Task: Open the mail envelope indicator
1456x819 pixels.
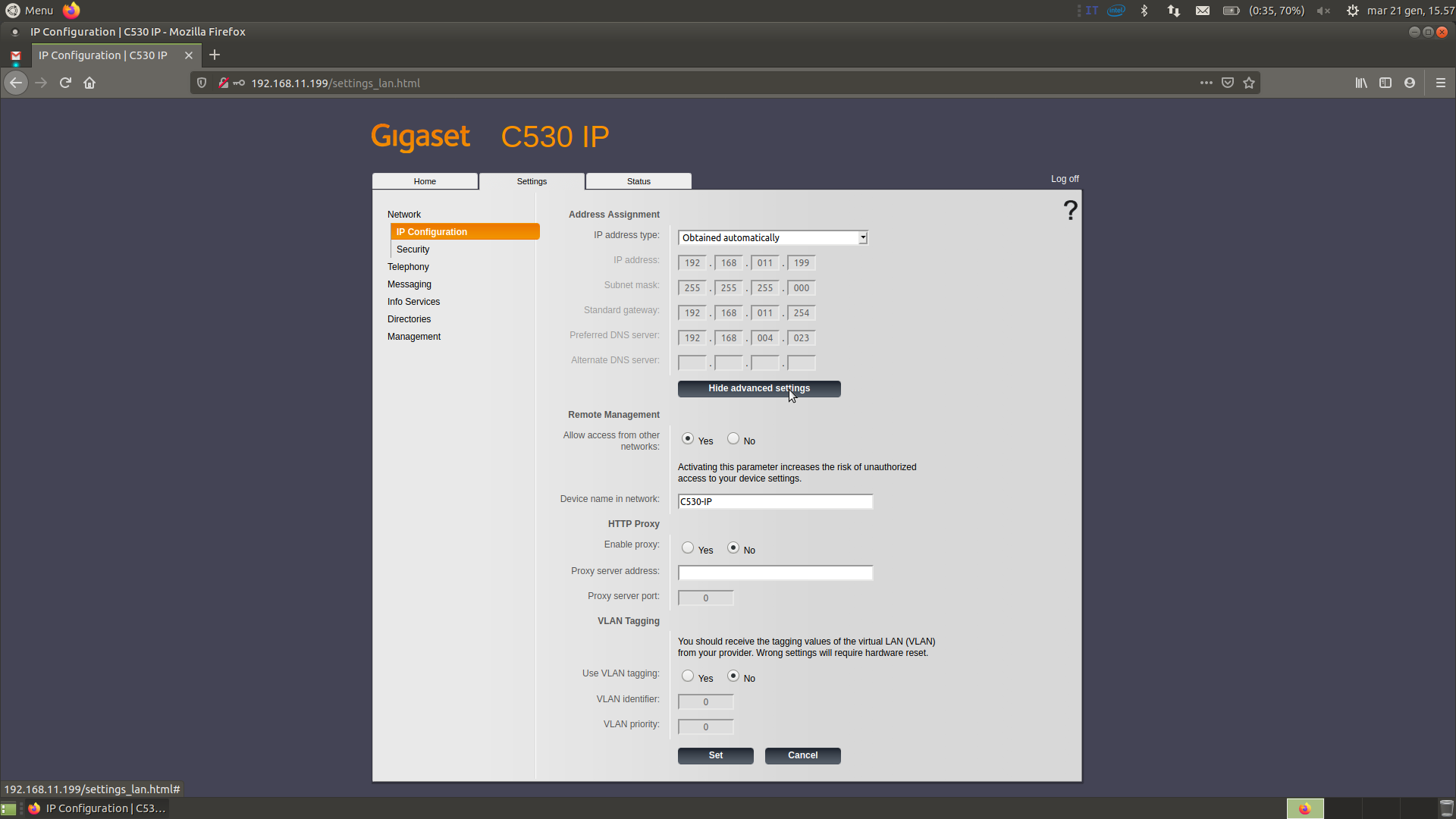Action: coord(1203,10)
